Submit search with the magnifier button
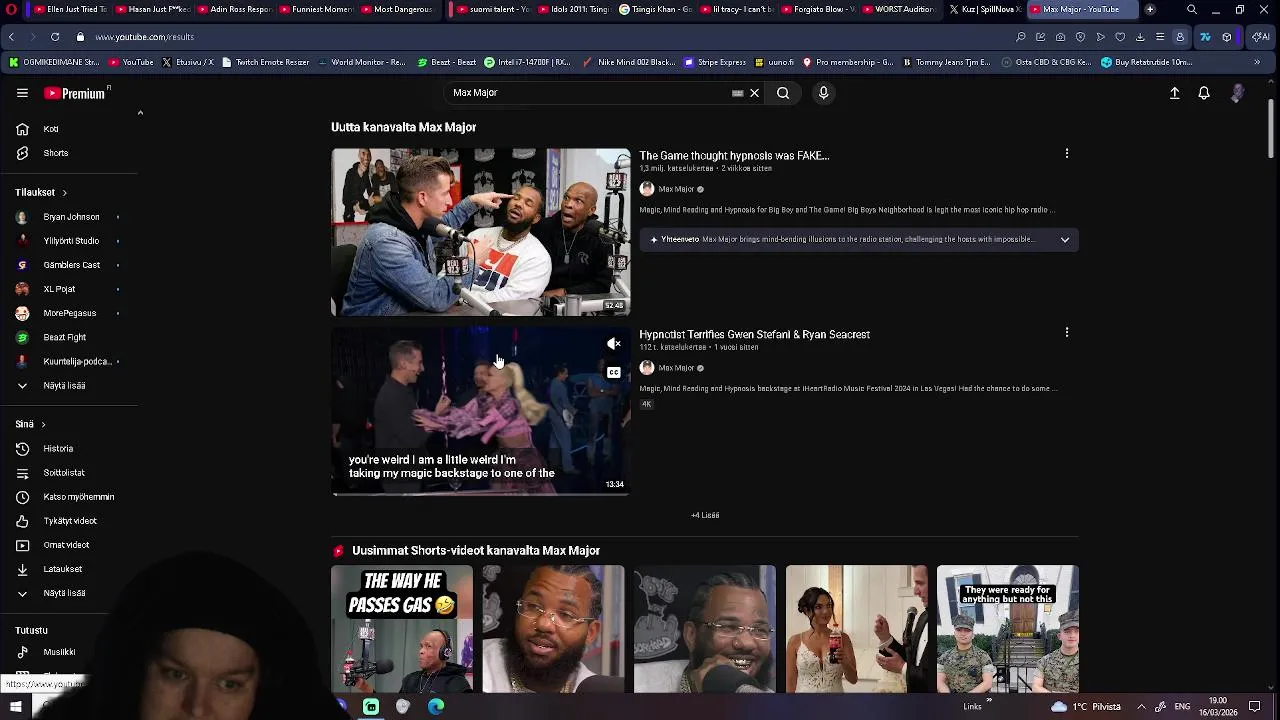Image resolution: width=1280 pixels, height=720 pixels. (x=783, y=93)
